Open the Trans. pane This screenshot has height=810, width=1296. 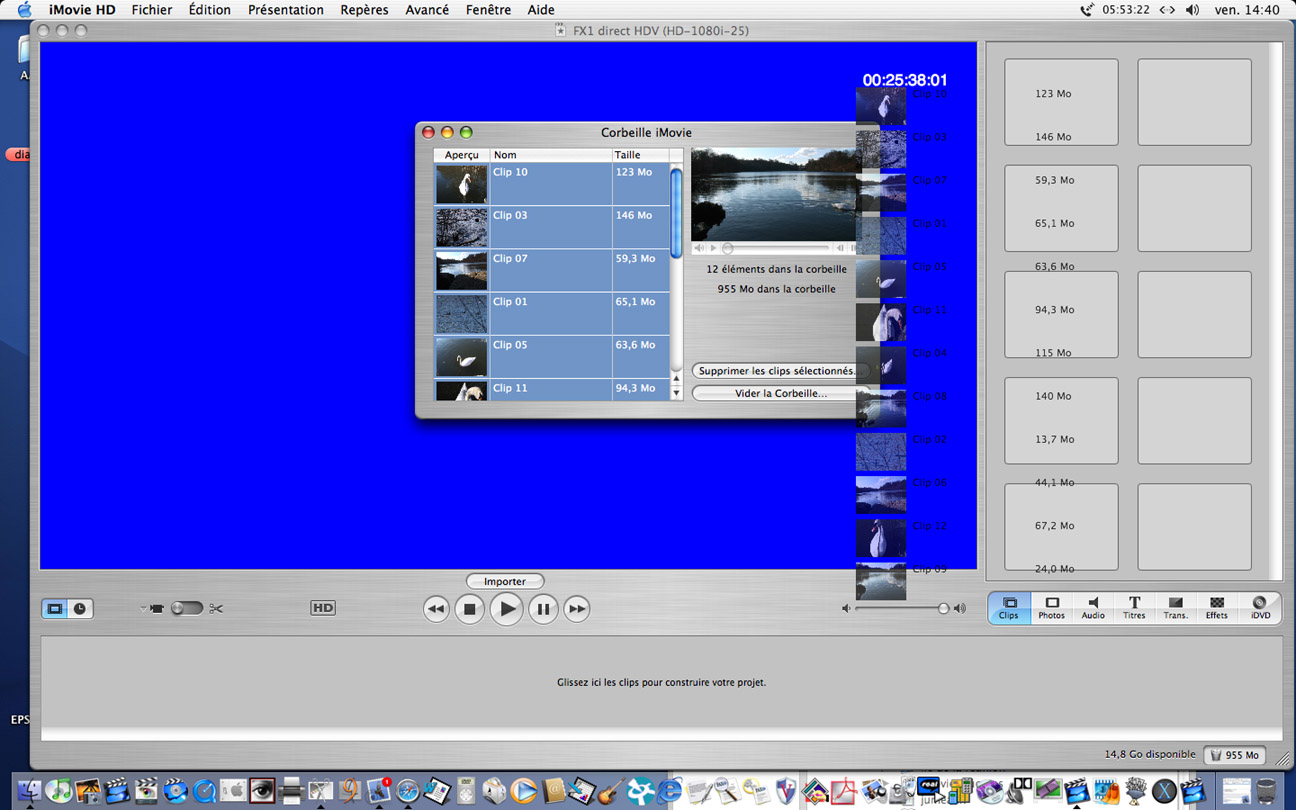click(x=1176, y=608)
